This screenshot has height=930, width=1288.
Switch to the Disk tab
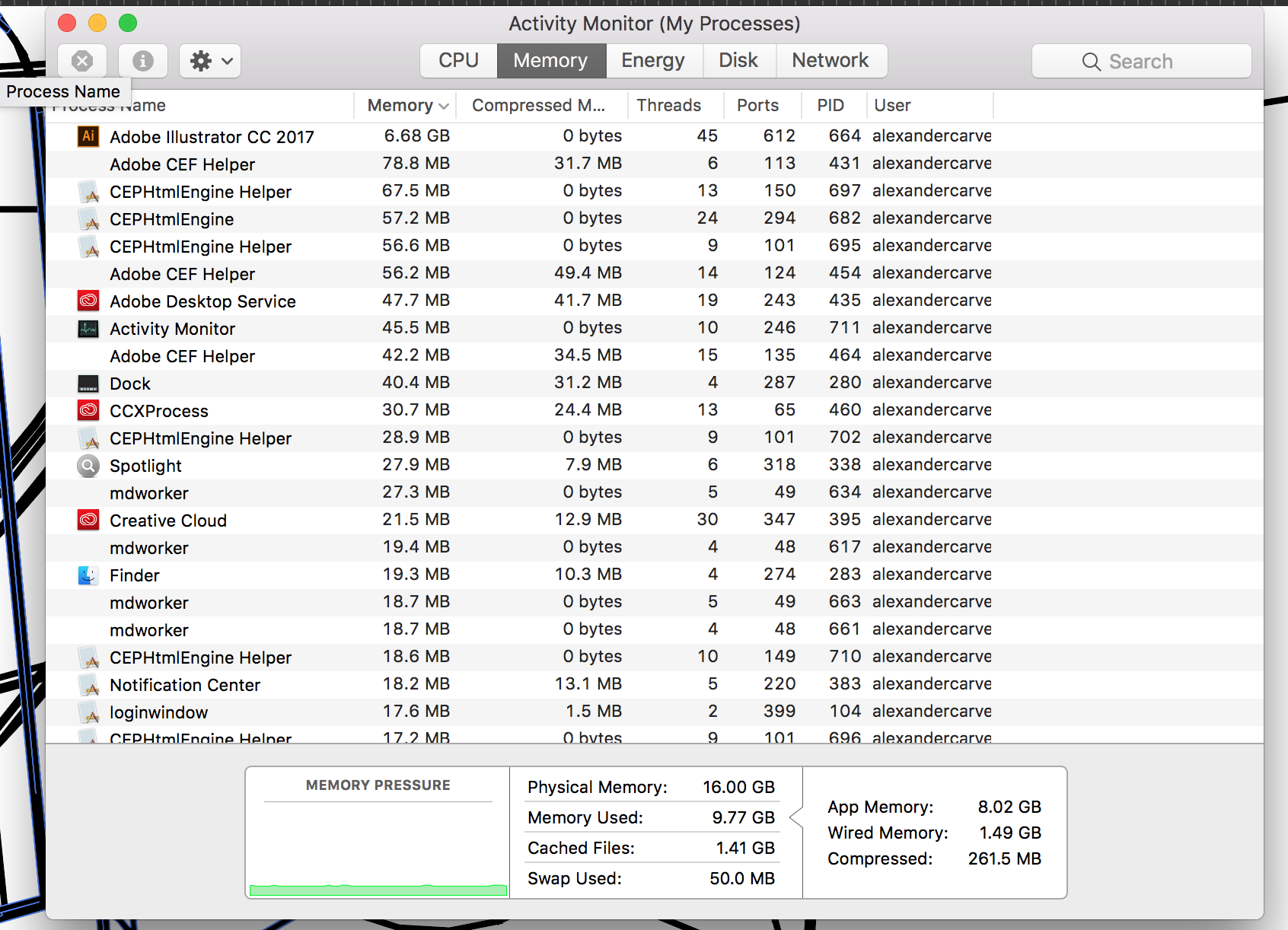point(738,61)
